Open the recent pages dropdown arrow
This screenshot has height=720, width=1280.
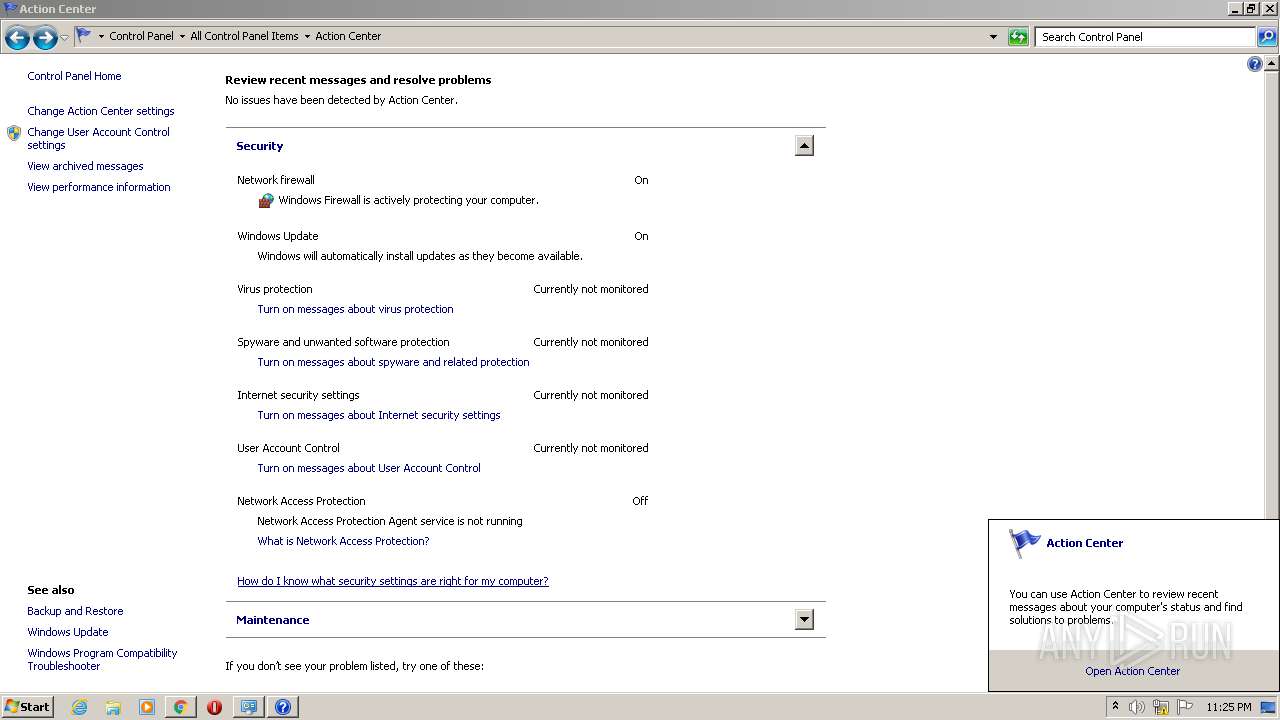[65, 37]
